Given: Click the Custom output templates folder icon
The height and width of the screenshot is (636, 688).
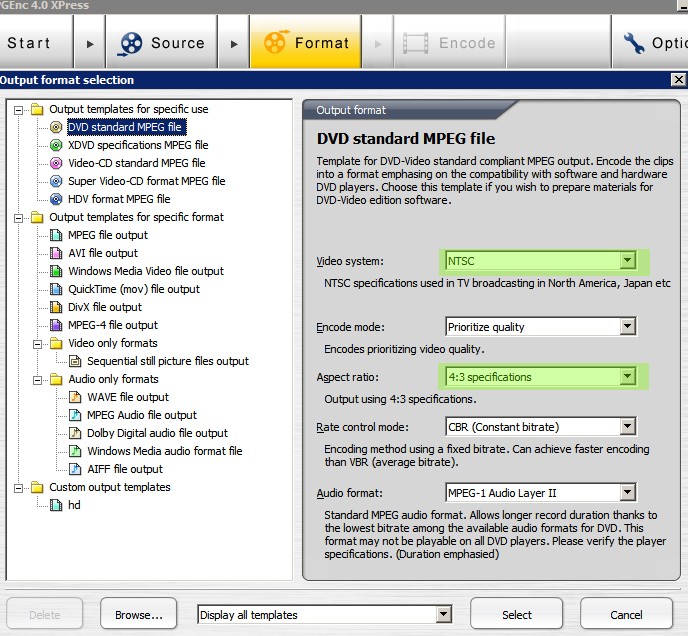Looking at the screenshot, I should pyautogui.click(x=37, y=487).
